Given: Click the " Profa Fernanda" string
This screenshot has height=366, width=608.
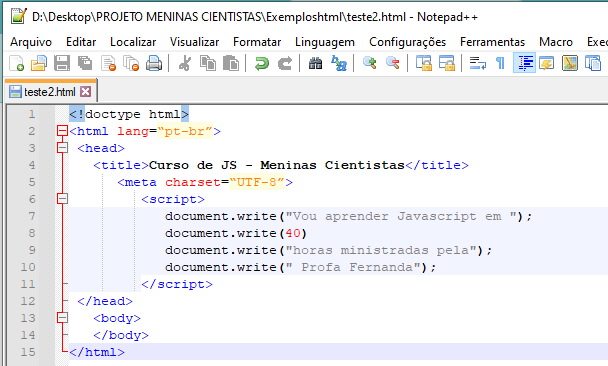Looking at the screenshot, I should (354, 268).
